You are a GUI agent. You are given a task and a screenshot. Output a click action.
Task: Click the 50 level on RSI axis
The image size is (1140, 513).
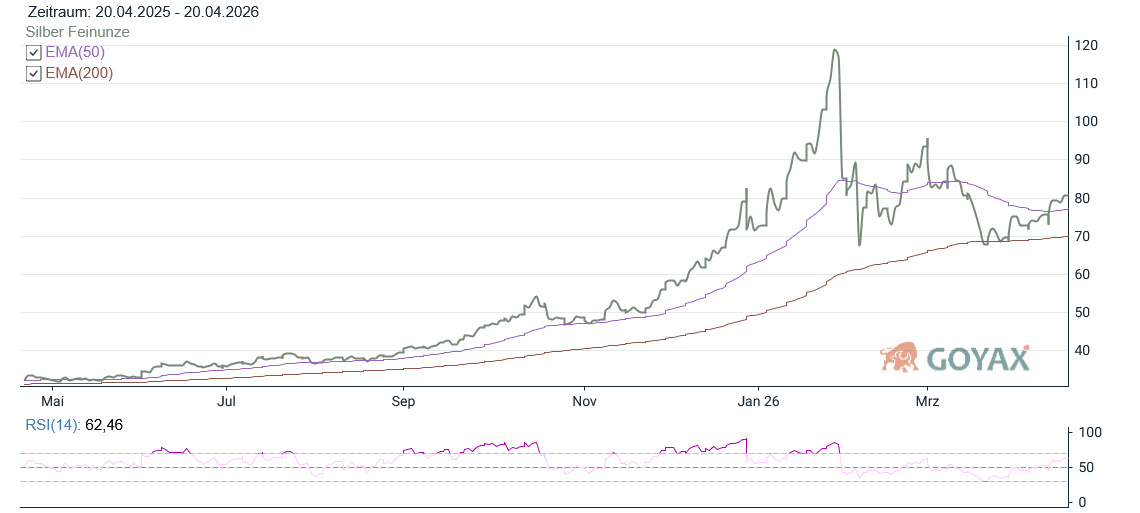pyautogui.click(x=1084, y=467)
